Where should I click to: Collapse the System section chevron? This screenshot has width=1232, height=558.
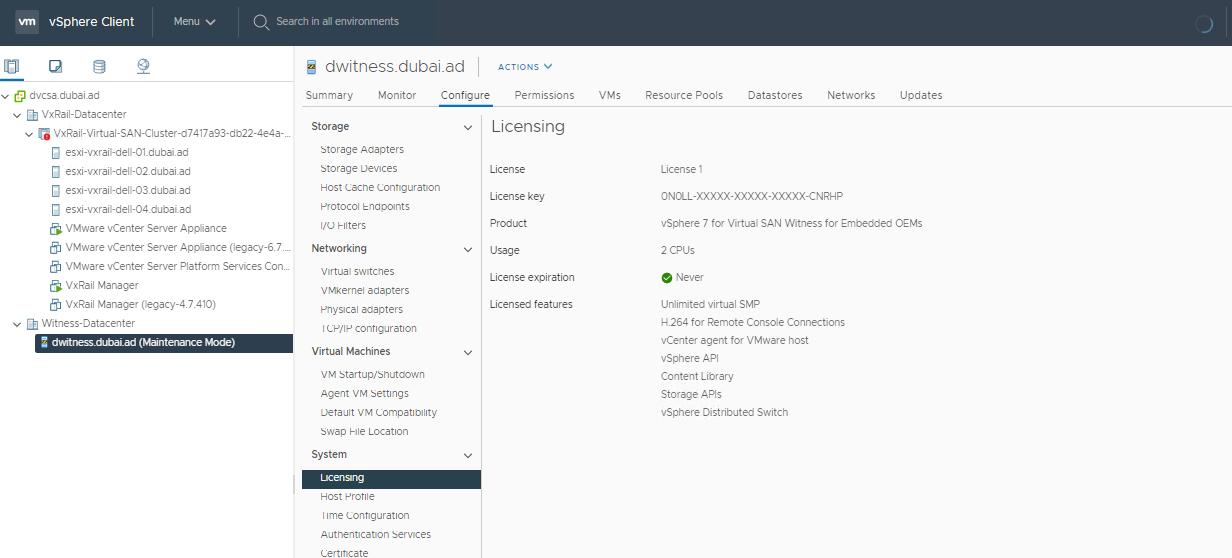[x=467, y=455]
